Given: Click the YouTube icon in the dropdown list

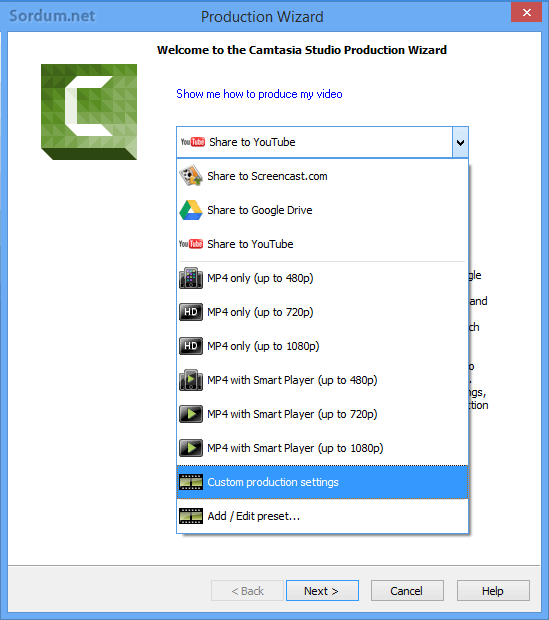Looking at the screenshot, I should pos(191,244).
